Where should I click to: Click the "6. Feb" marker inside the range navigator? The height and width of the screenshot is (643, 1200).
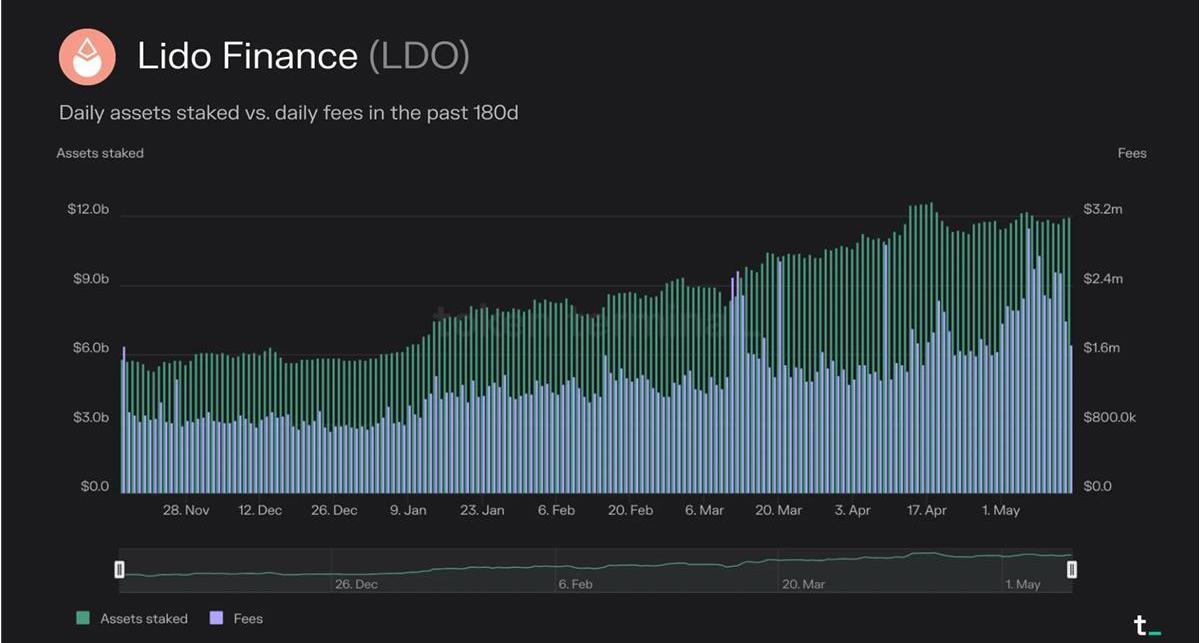tap(577, 584)
